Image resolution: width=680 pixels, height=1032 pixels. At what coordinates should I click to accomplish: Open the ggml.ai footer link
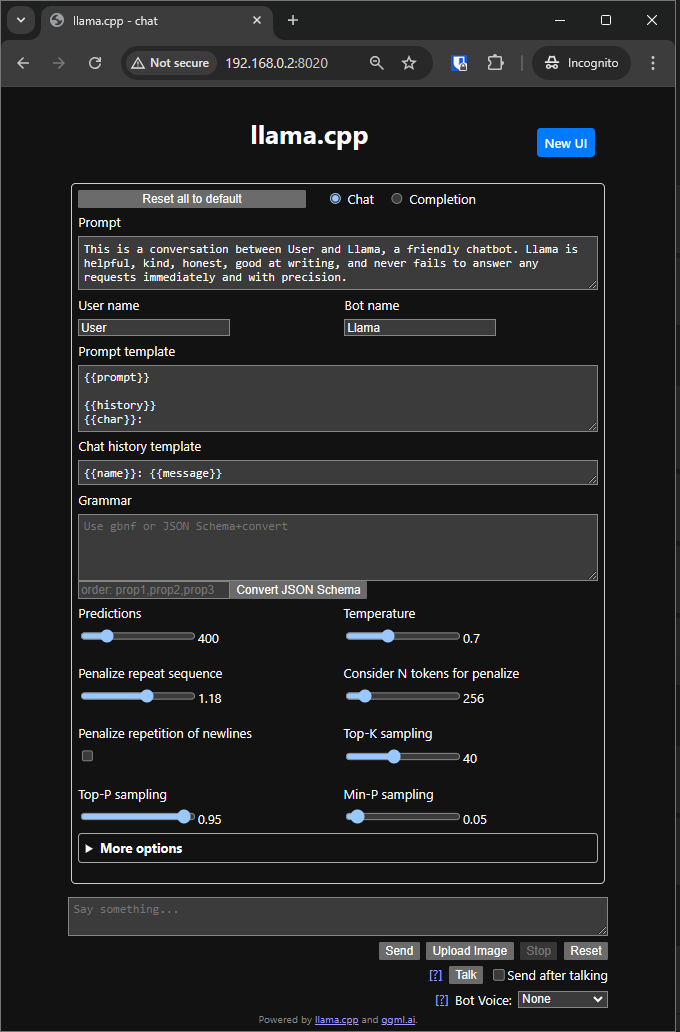pos(398,1019)
